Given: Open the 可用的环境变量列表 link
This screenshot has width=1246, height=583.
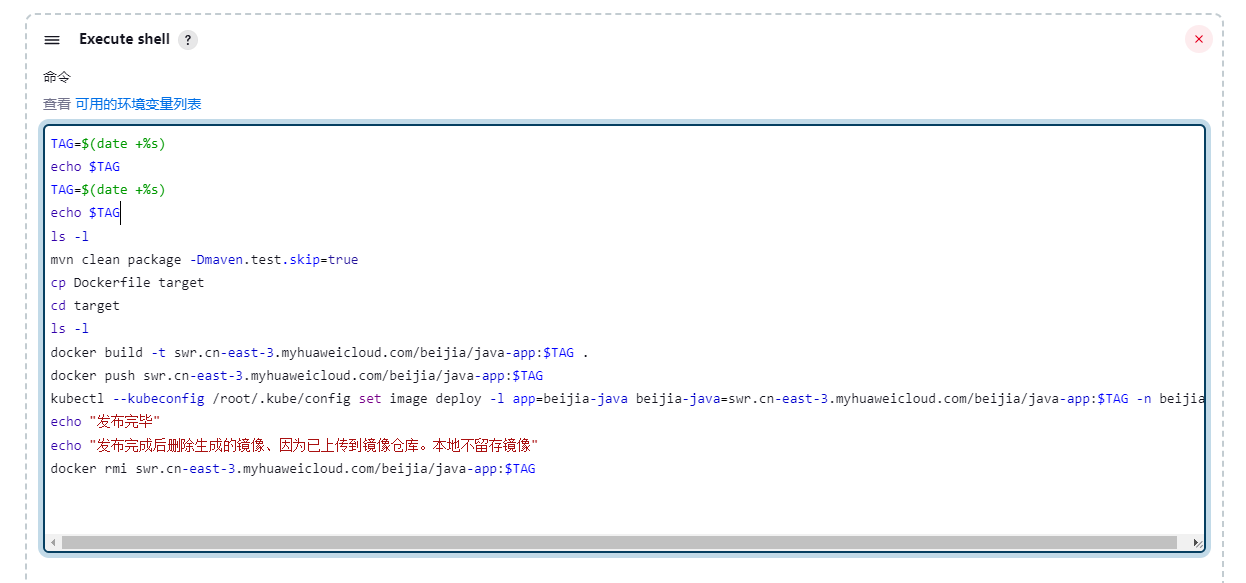Looking at the screenshot, I should (x=138, y=104).
